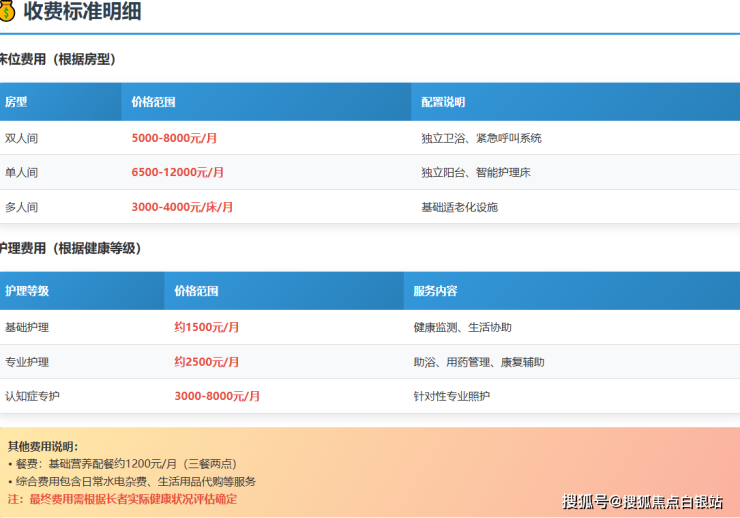Click the 搜狐号@搜狐焦点白银站 watermark

(x=642, y=502)
